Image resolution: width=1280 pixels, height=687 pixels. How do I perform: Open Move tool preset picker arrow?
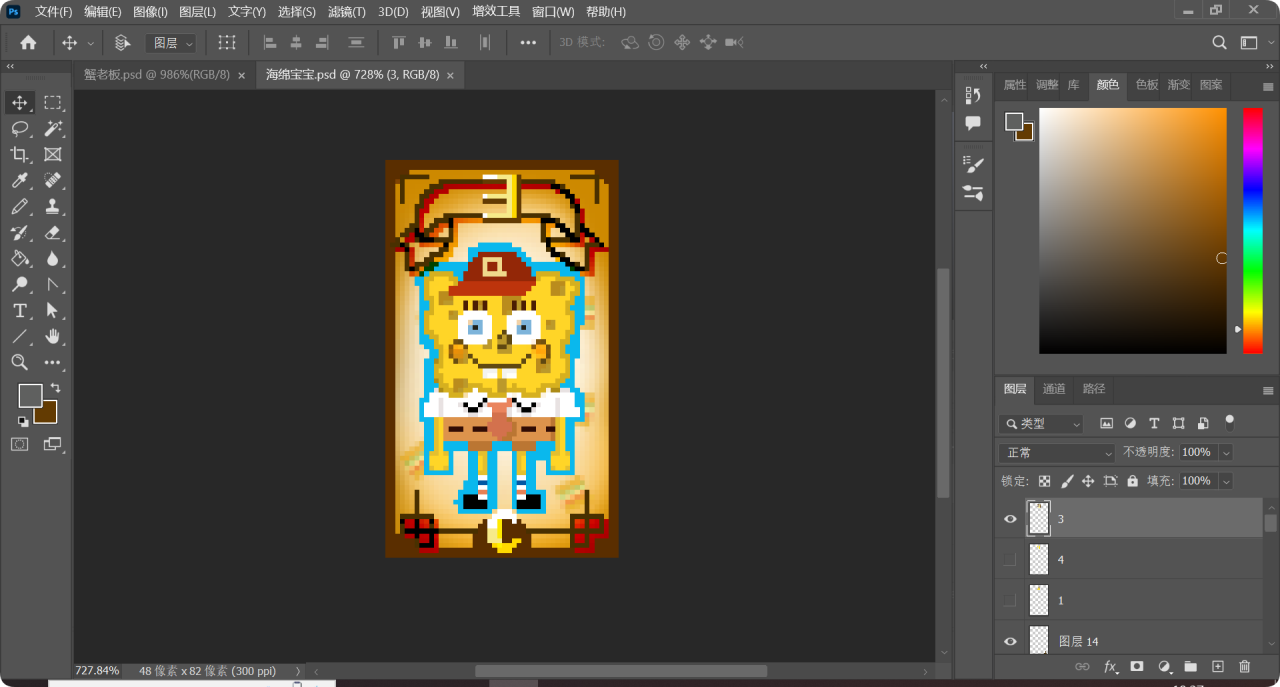tap(91, 43)
